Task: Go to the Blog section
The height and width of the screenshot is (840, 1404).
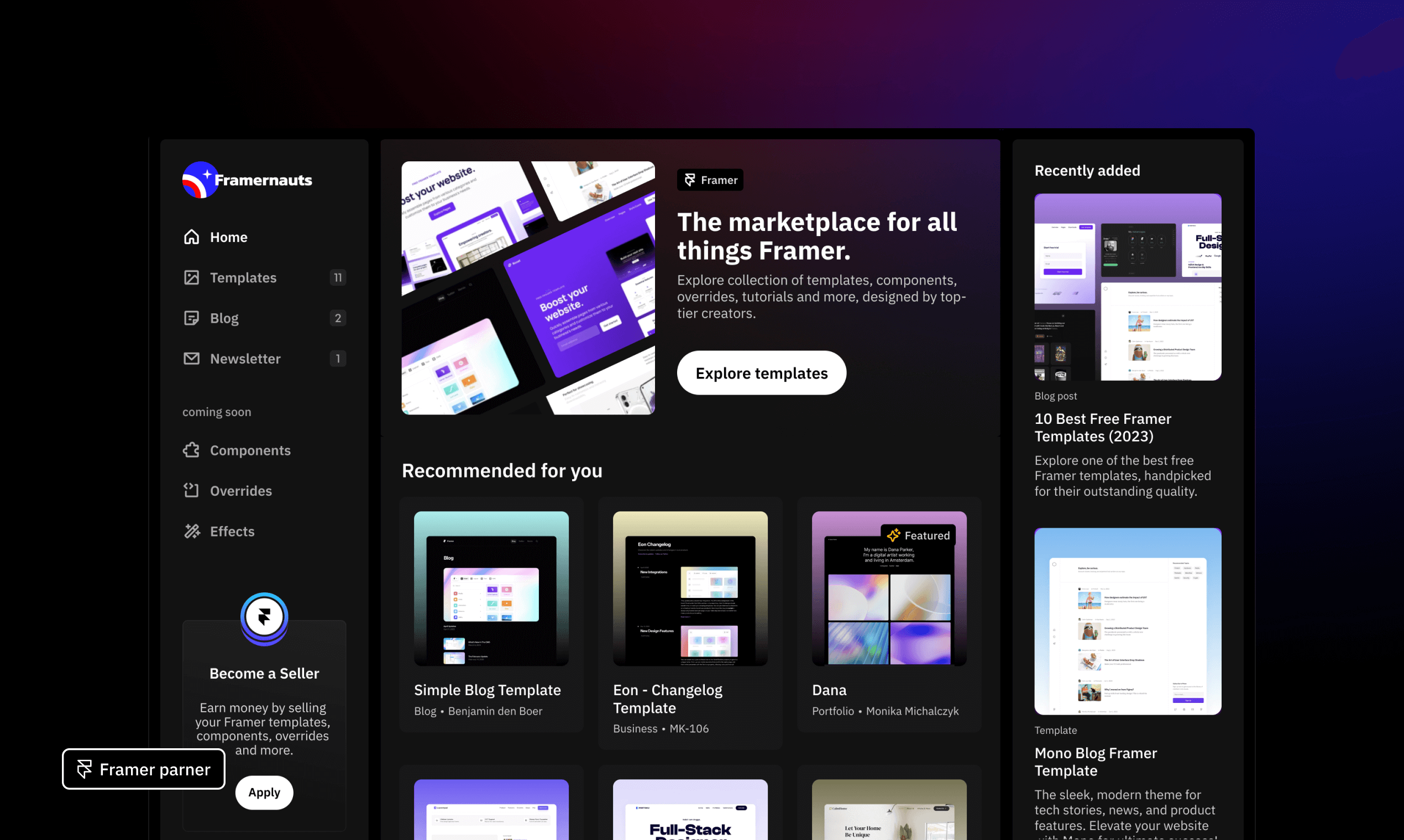Action: click(264, 318)
